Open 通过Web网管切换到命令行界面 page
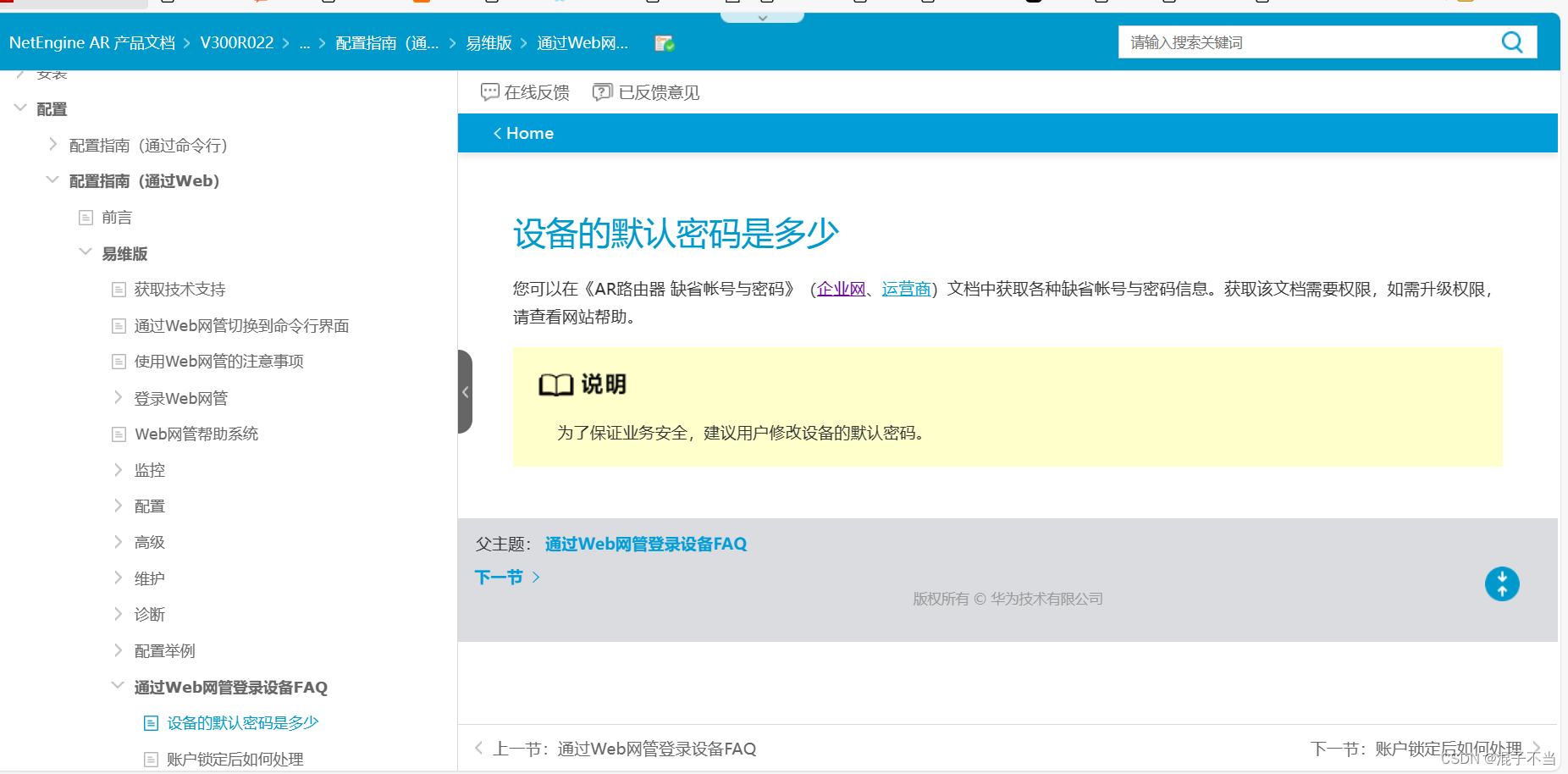The height and width of the screenshot is (774, 1568). pos(241,326)
